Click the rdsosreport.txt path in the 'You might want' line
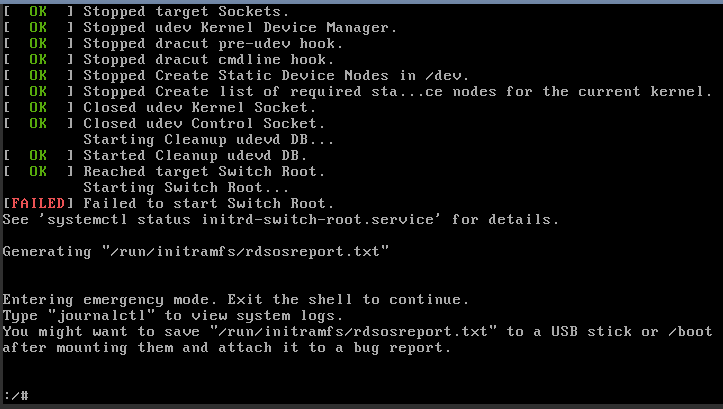723x409 pixels. 353,332
